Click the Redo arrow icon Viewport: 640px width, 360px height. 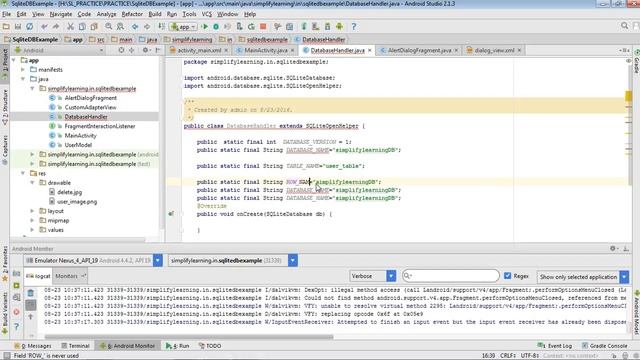56,27
